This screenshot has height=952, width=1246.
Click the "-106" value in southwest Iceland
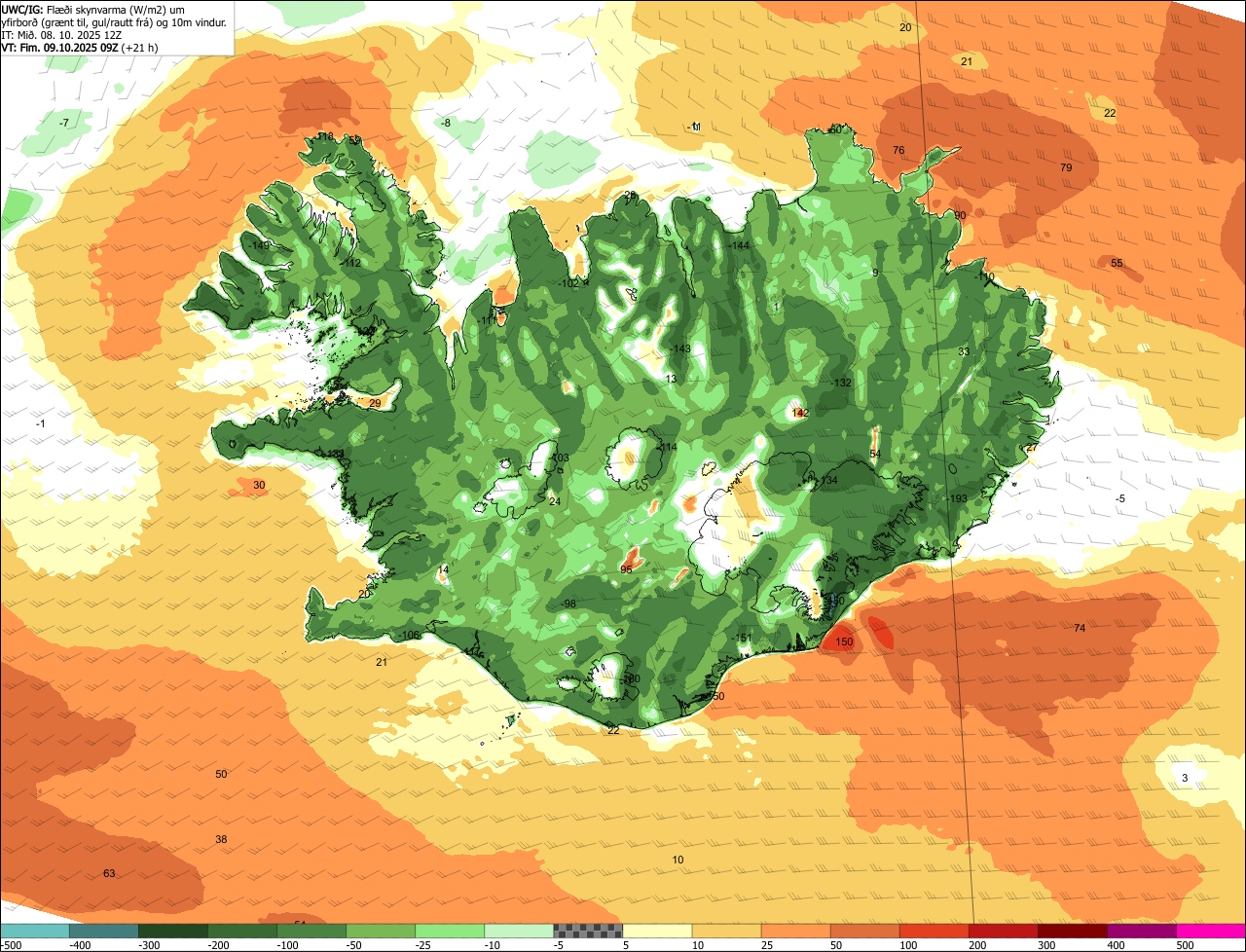pyautogui.click(x=409, y=636)
